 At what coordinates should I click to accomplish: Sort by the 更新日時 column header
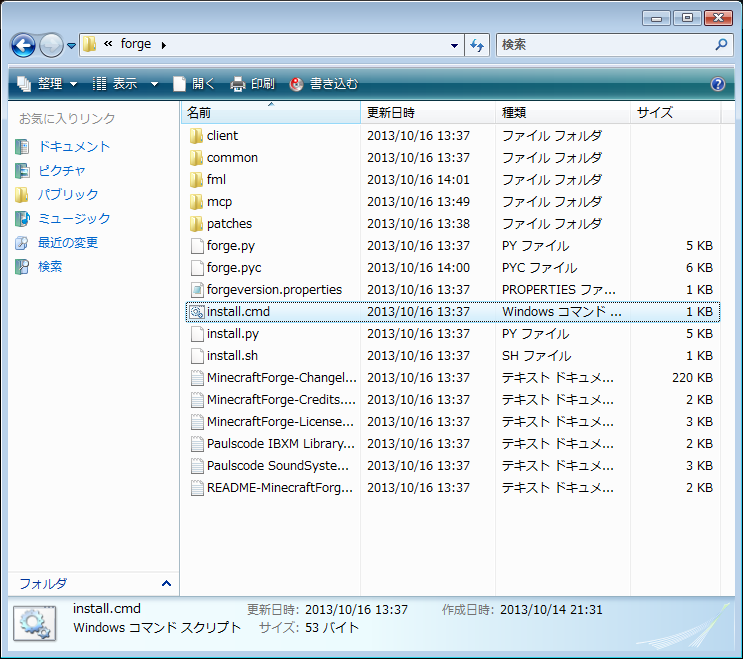coord(428,113)
